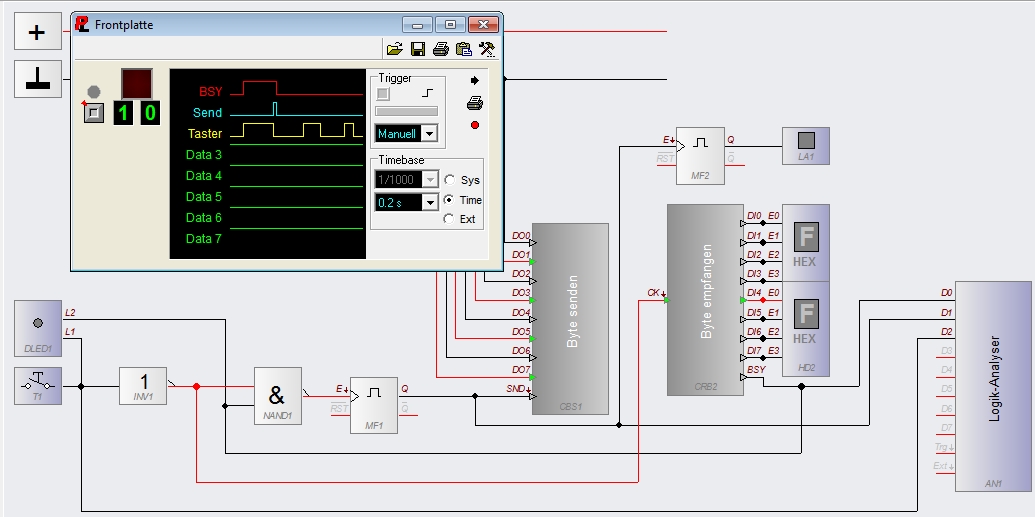Print the analyser trace via small printer icon

tap(475, 102)
